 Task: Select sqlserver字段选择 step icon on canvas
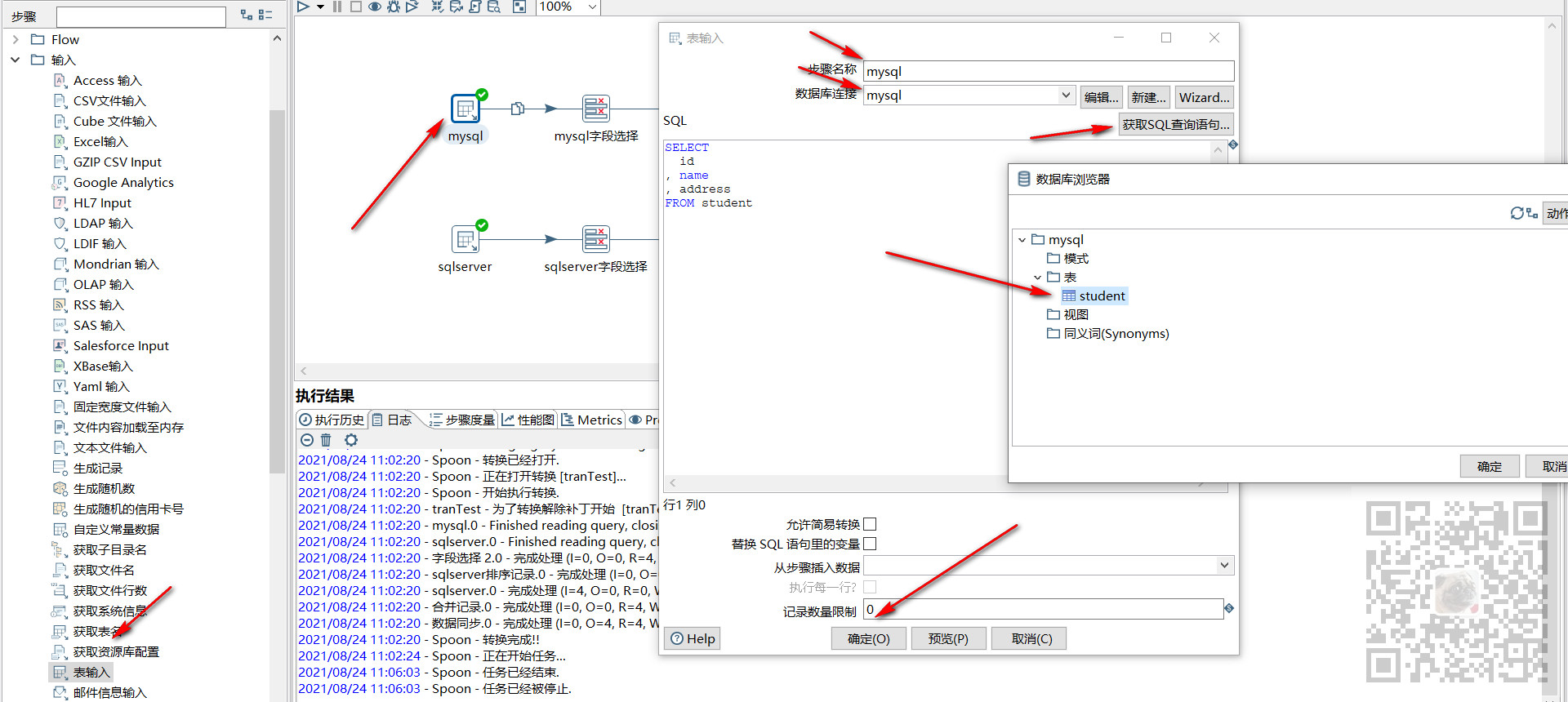pyautogui.click(x=596, y=238)
